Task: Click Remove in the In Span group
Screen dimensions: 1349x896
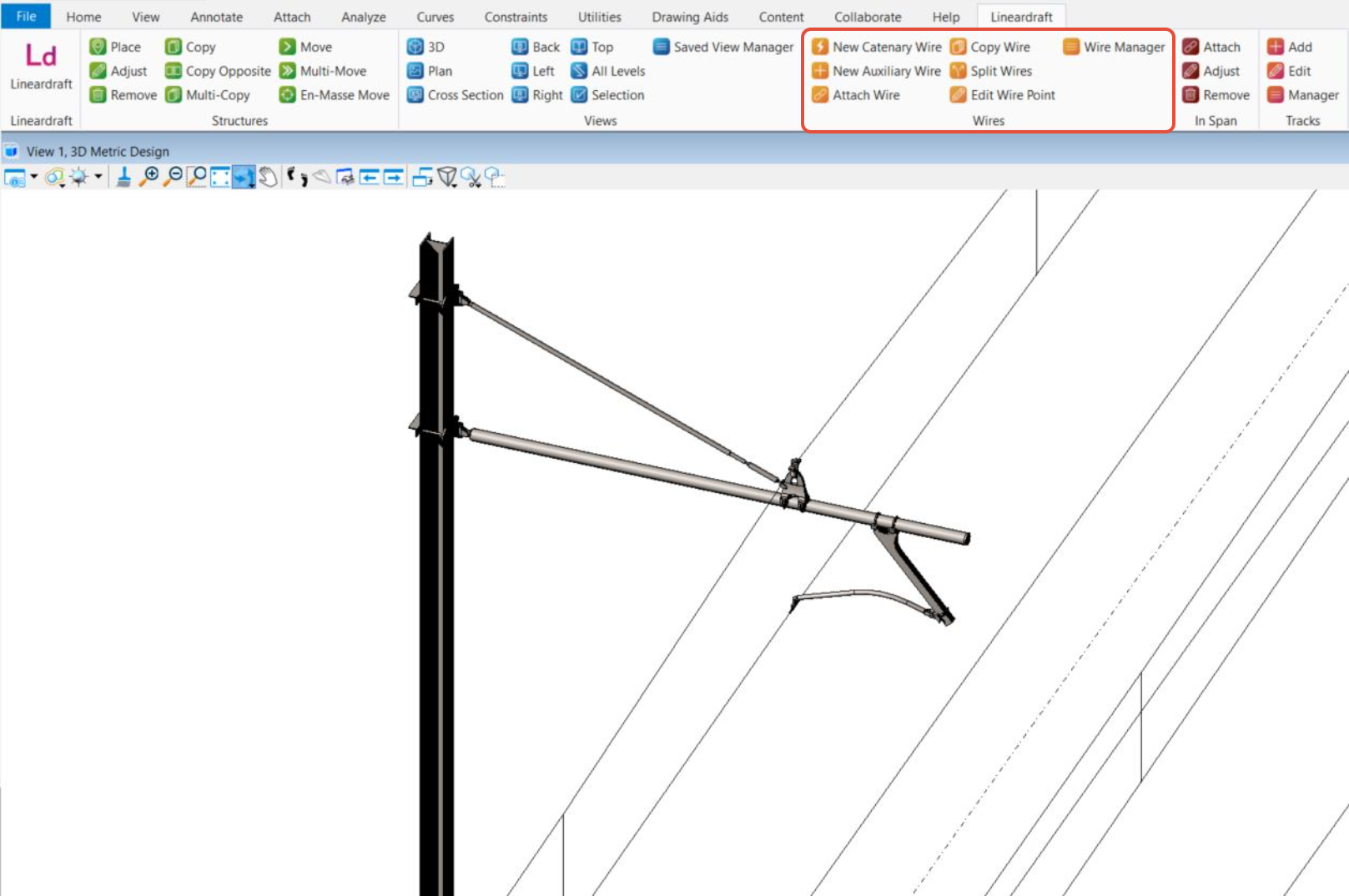Action: coord(1216,95)
